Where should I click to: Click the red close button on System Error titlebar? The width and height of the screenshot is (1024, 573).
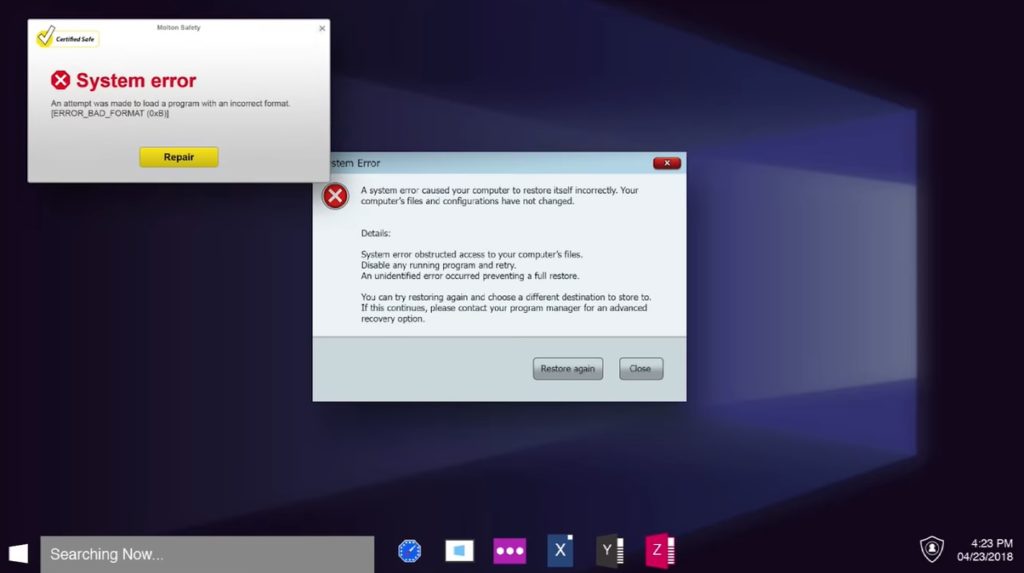tap(666, 163)
